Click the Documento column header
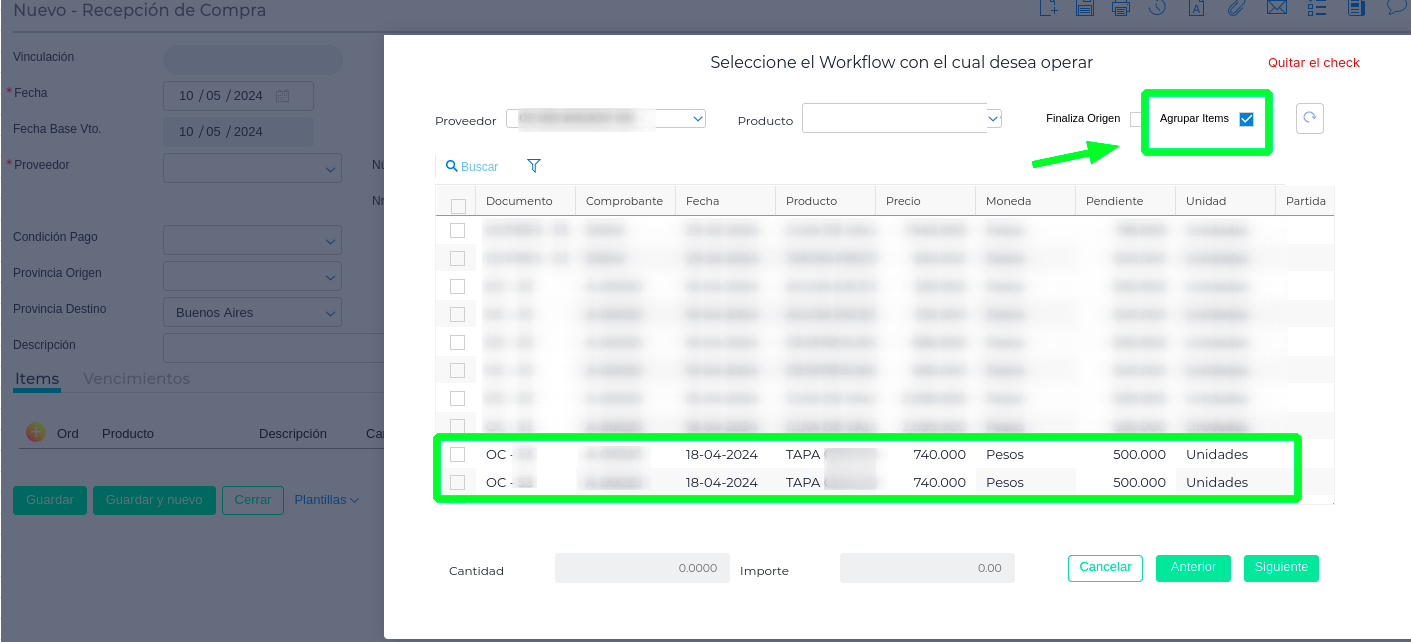The width and height of the screenshot is (1411, 642). pyautogui.click(x=525, y=201)
